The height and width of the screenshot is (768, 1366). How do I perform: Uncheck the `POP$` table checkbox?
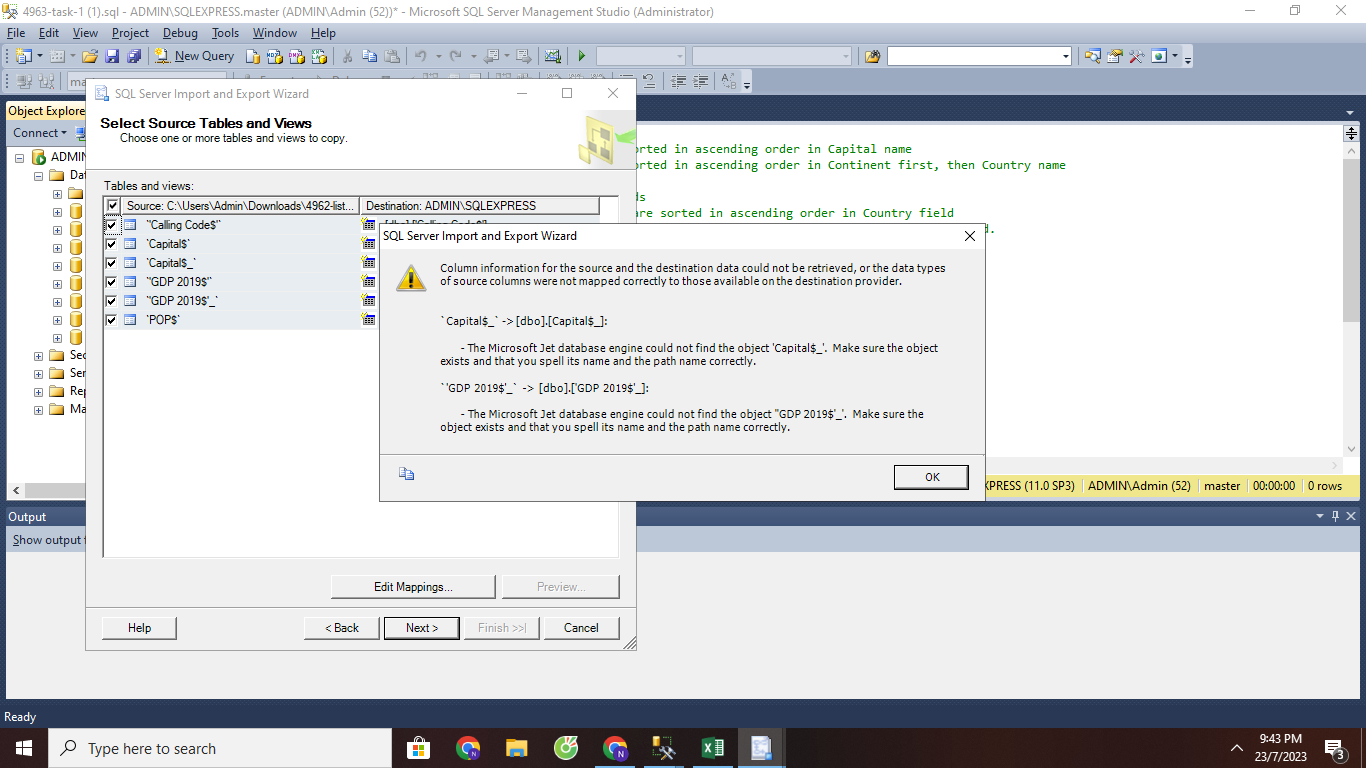[x=111, y=320]
